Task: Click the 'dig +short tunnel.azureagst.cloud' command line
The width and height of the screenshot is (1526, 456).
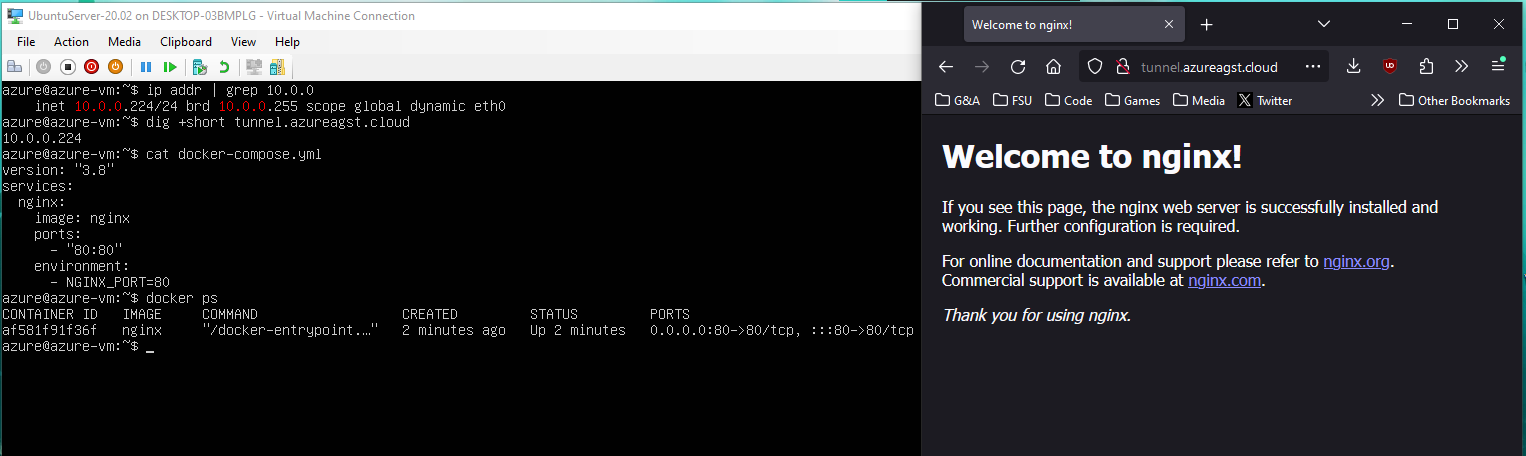Action: (277, 122)
